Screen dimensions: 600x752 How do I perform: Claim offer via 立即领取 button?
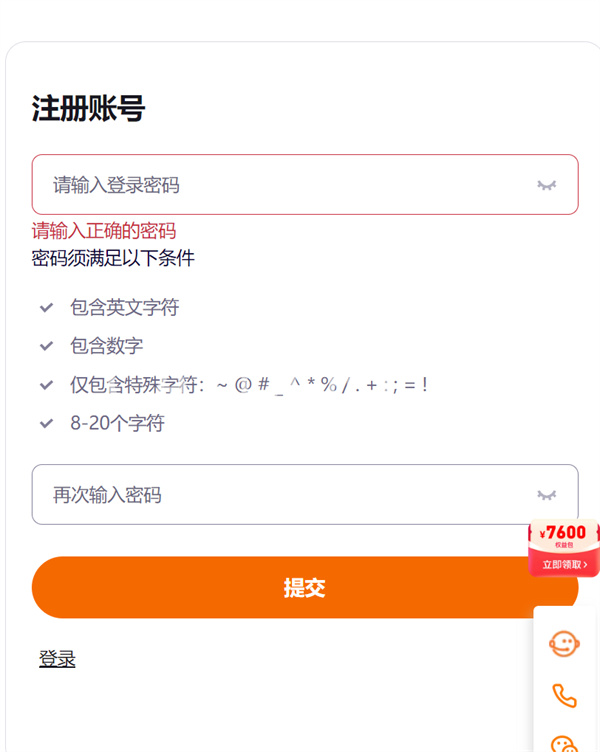tap(565, 564)
